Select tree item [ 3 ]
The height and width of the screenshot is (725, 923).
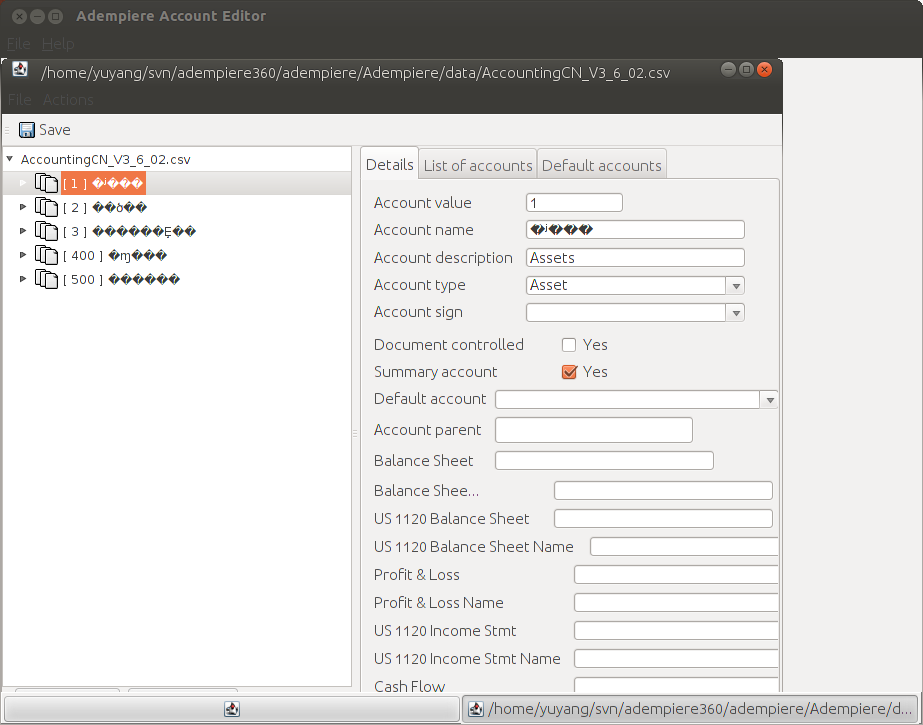pyautogui.click(x=130, y=231)
